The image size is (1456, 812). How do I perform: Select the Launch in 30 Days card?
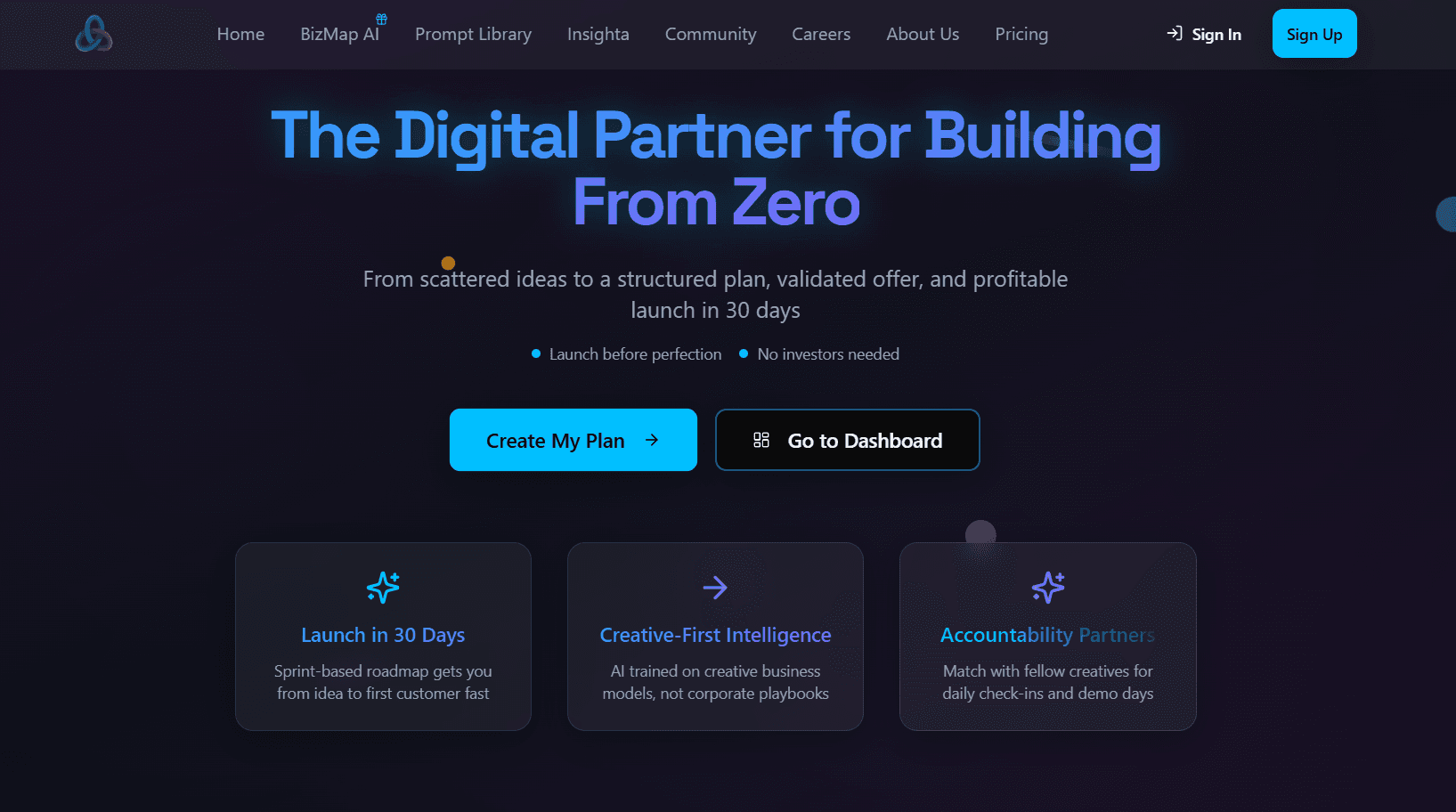tap(383, 637)
